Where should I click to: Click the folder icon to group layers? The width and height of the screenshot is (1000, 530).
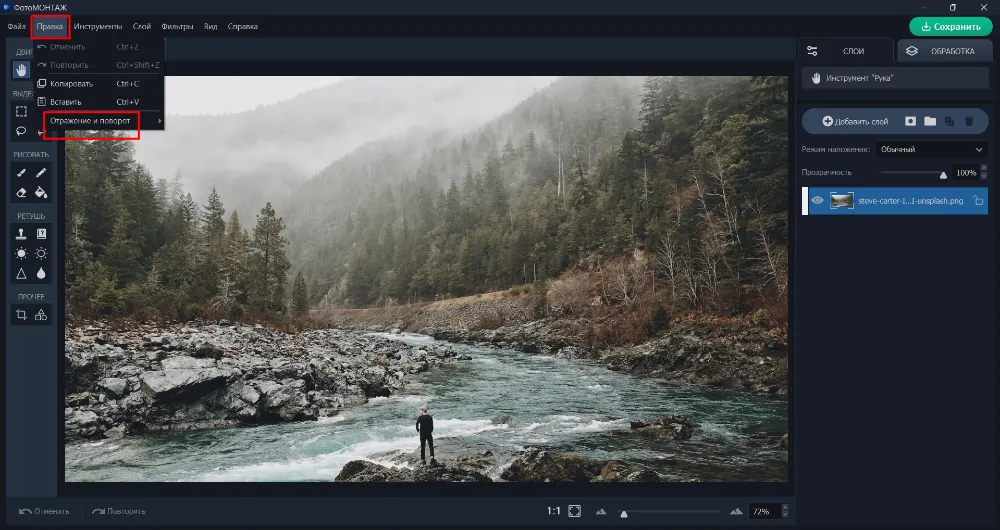pos(930,121)
